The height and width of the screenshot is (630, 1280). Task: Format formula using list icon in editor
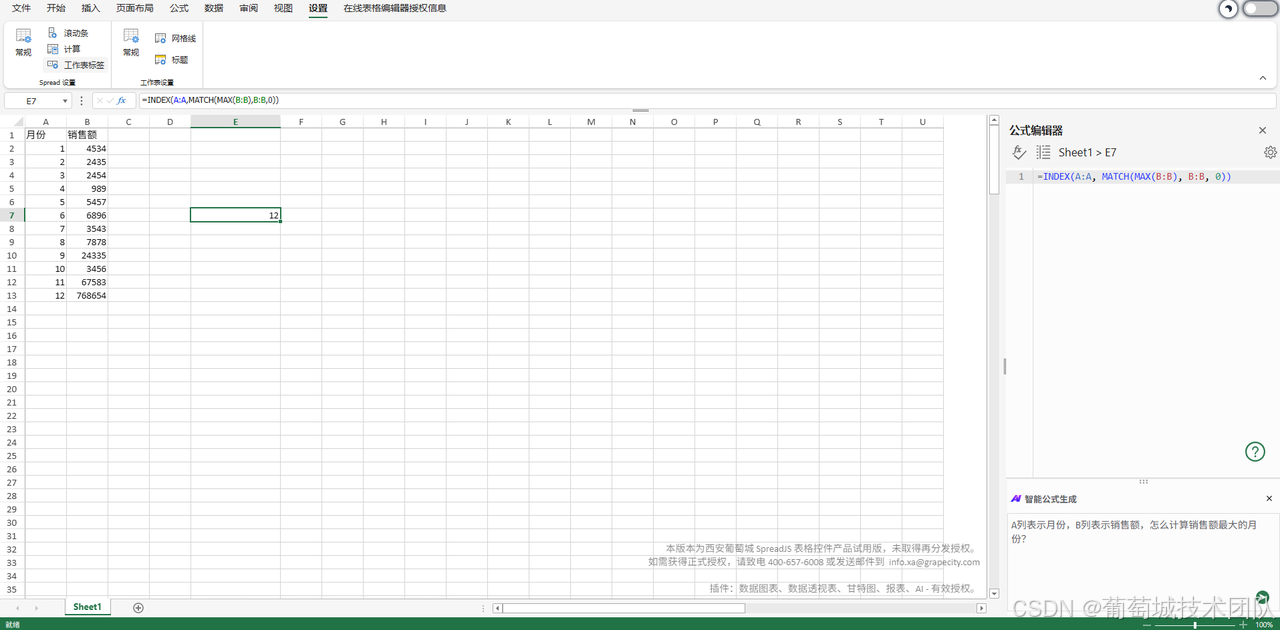1043,153
